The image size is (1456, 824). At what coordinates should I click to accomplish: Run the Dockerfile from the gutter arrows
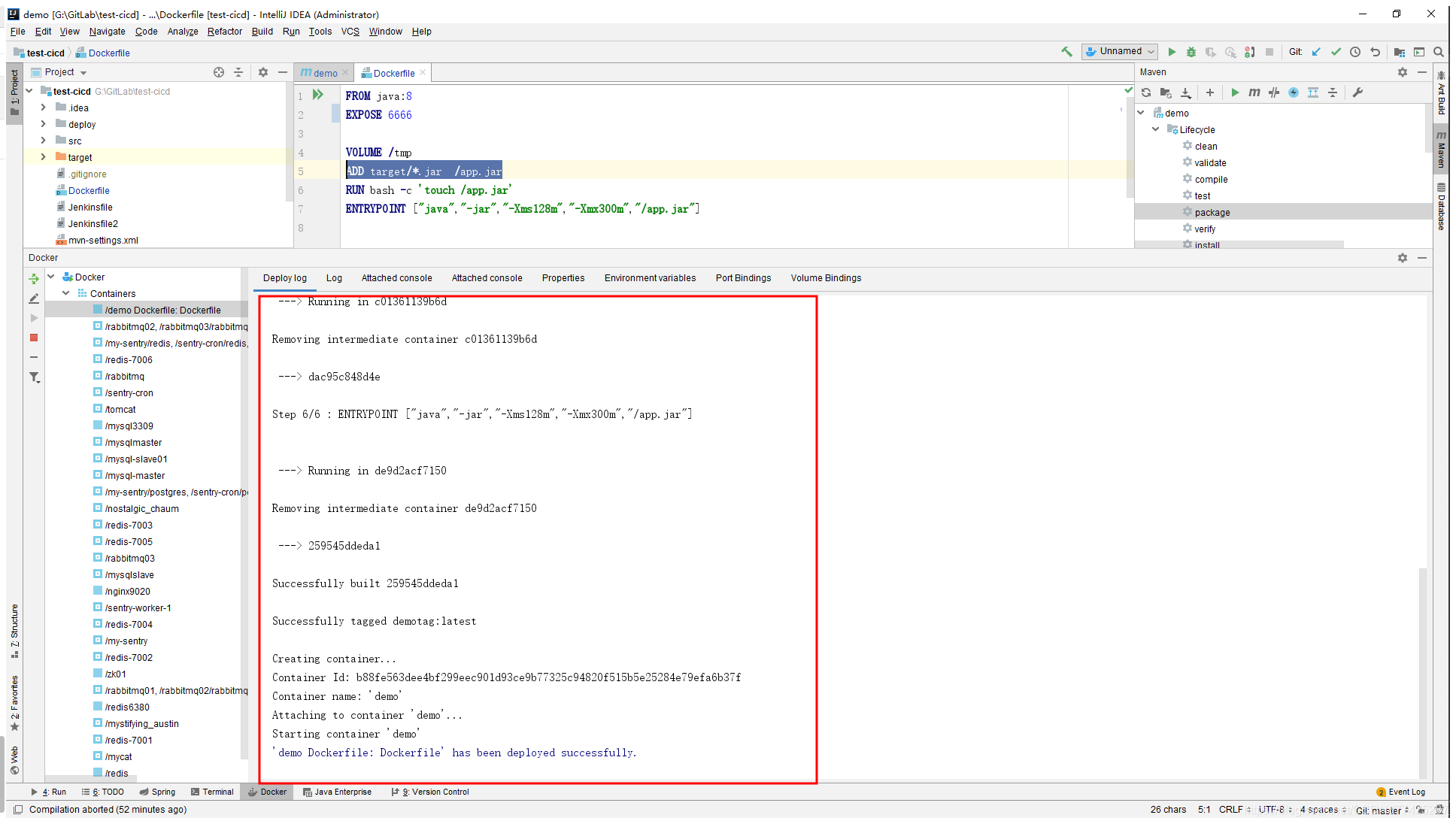coord(318,95)
